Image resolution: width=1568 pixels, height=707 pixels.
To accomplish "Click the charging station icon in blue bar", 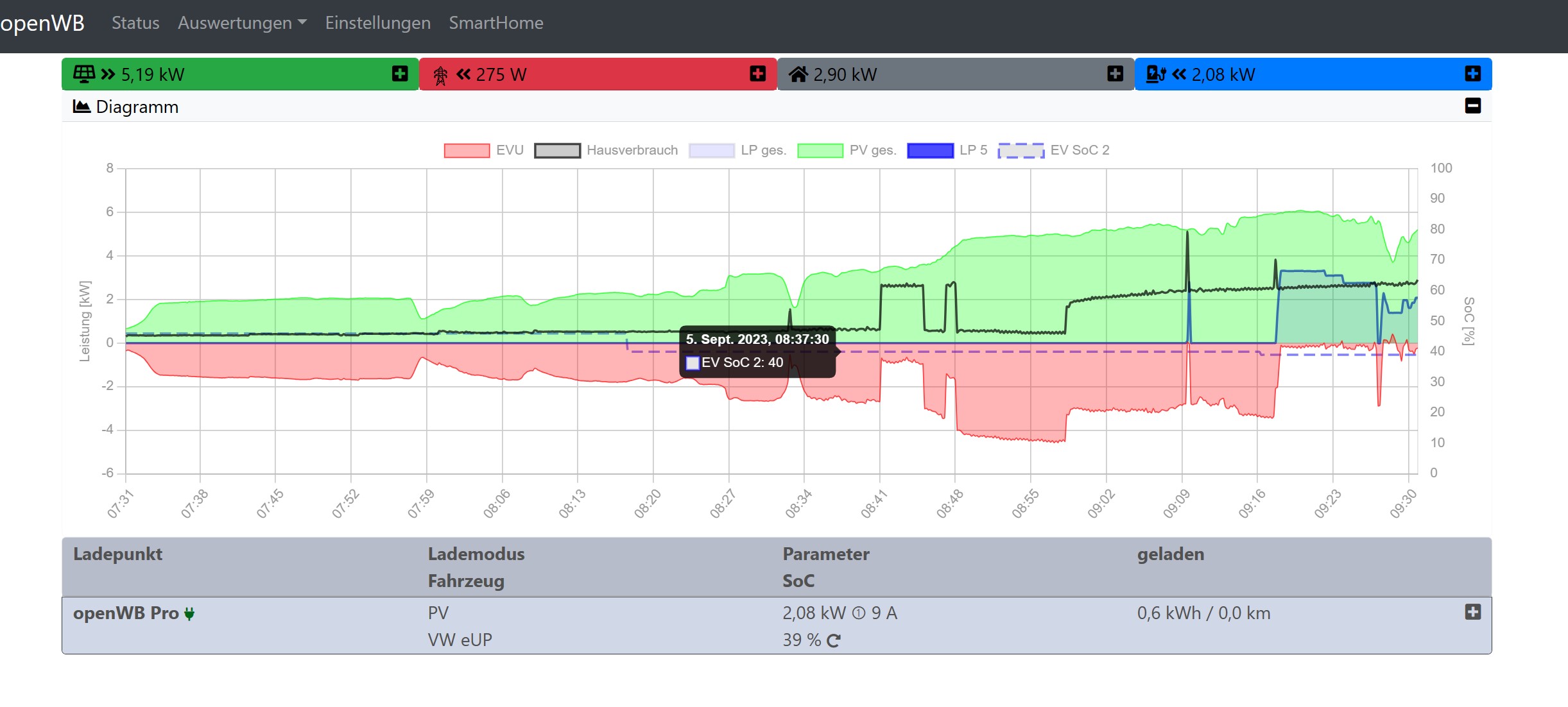I will click(1156, 74).
